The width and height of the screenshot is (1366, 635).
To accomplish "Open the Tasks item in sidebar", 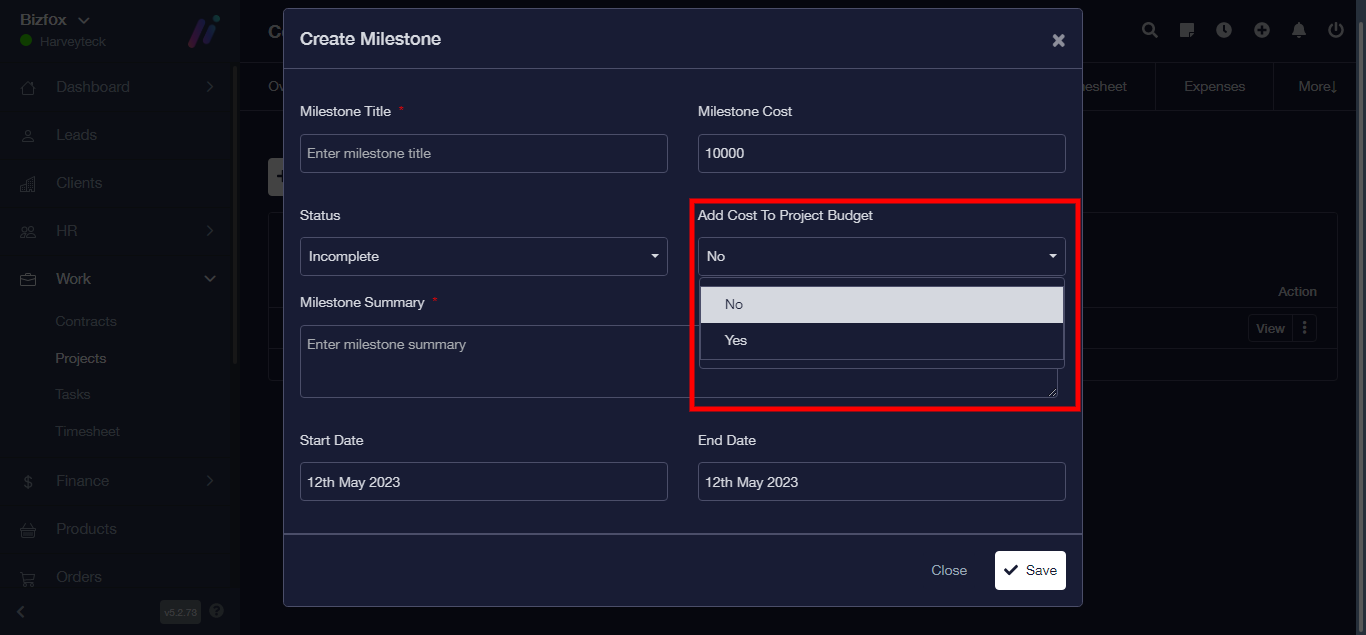I will coord(73,395).
